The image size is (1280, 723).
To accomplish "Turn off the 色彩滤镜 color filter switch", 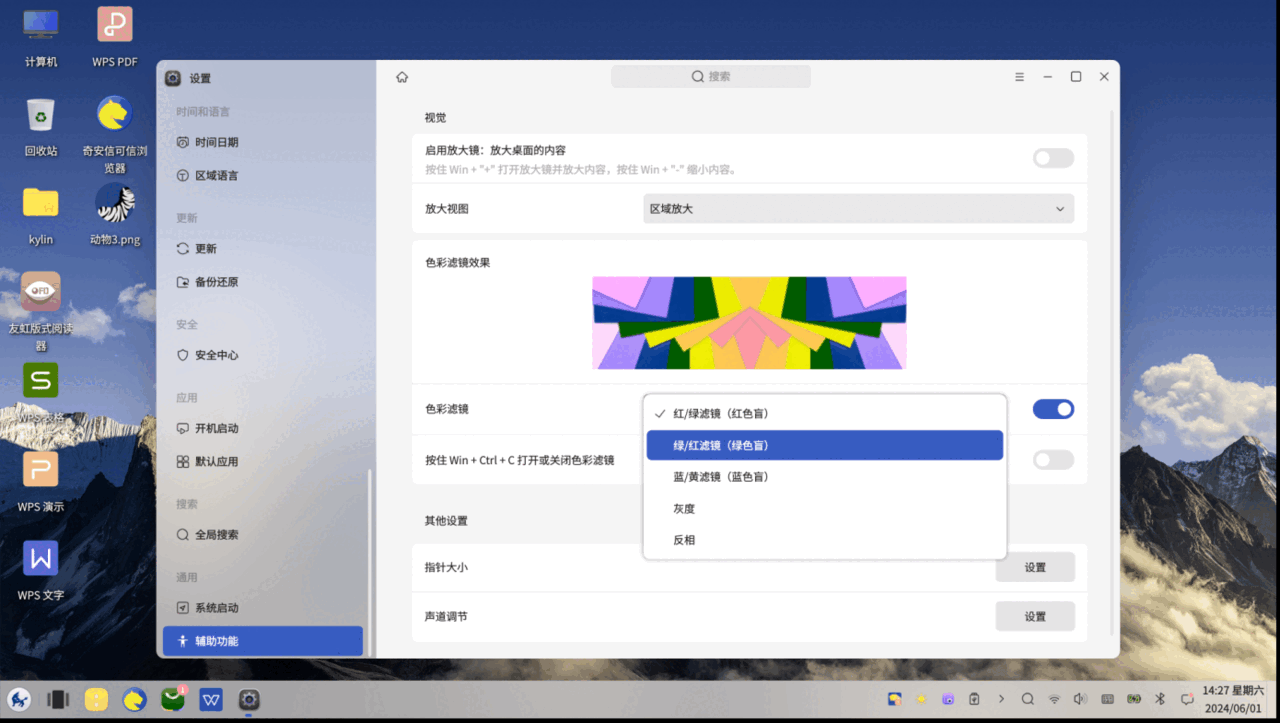I will [x=1053, y=409].
